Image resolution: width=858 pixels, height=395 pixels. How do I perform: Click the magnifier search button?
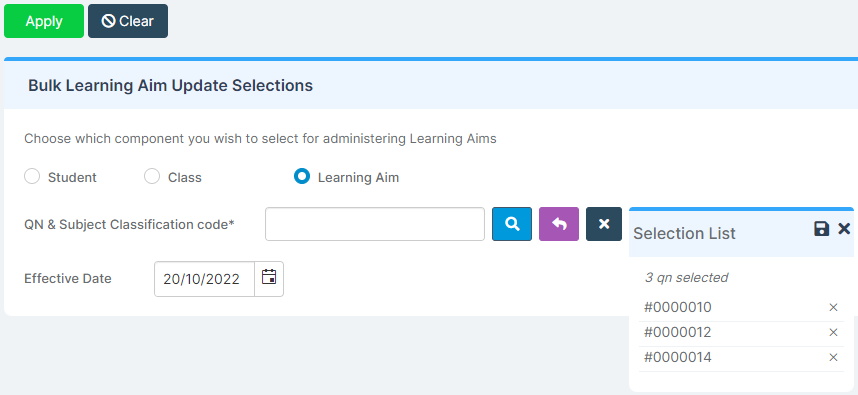[512, 224]
